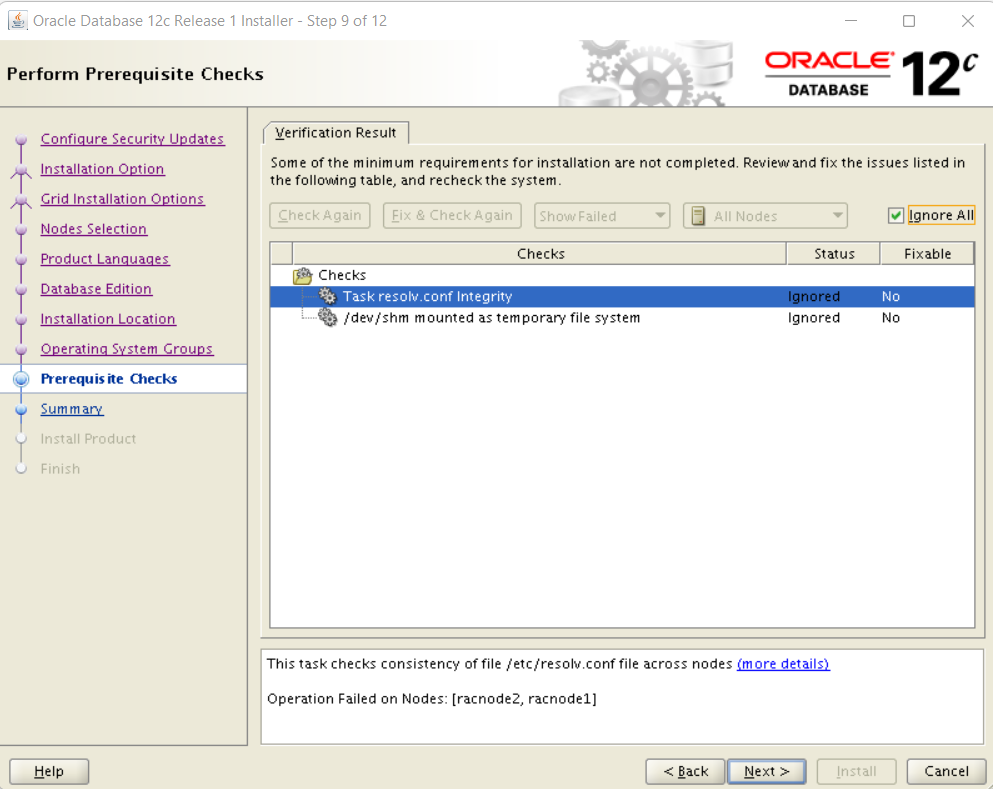Click the disabled Install Product step
Viewport: 993px width, 789px height.
(x=88, y=439)
